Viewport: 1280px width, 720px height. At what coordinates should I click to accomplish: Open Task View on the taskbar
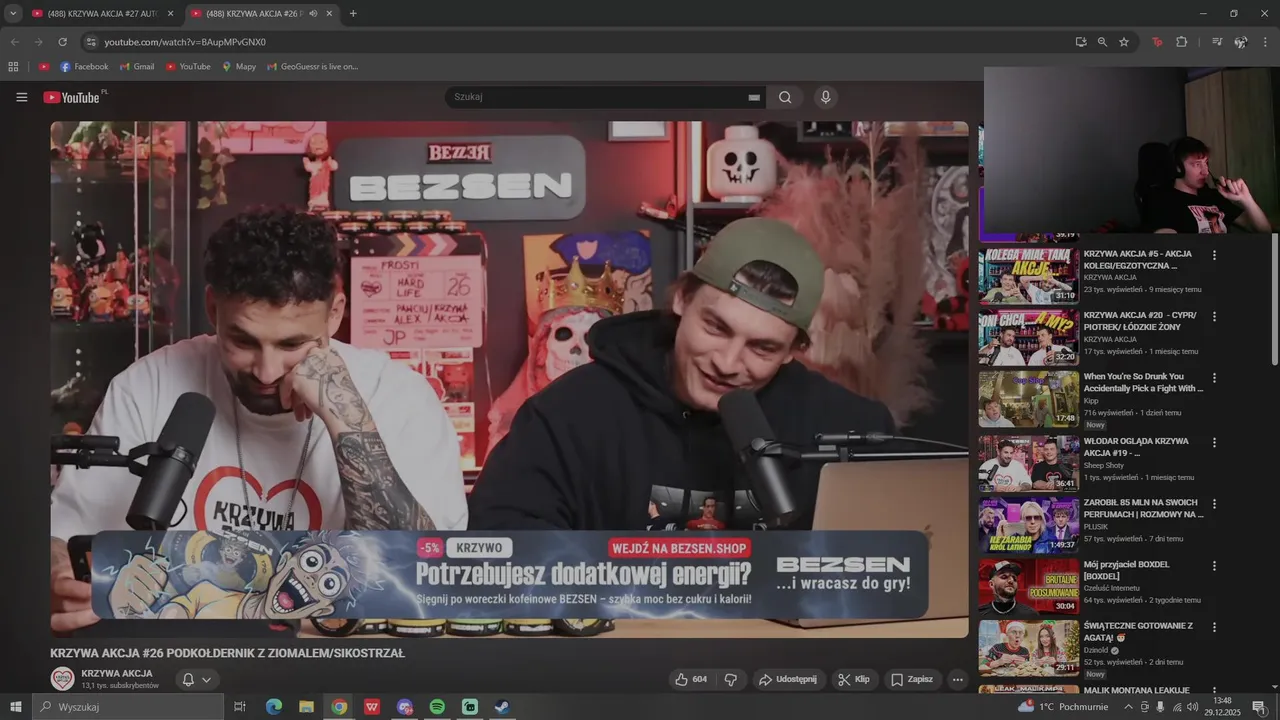click(x=240, y=707)
